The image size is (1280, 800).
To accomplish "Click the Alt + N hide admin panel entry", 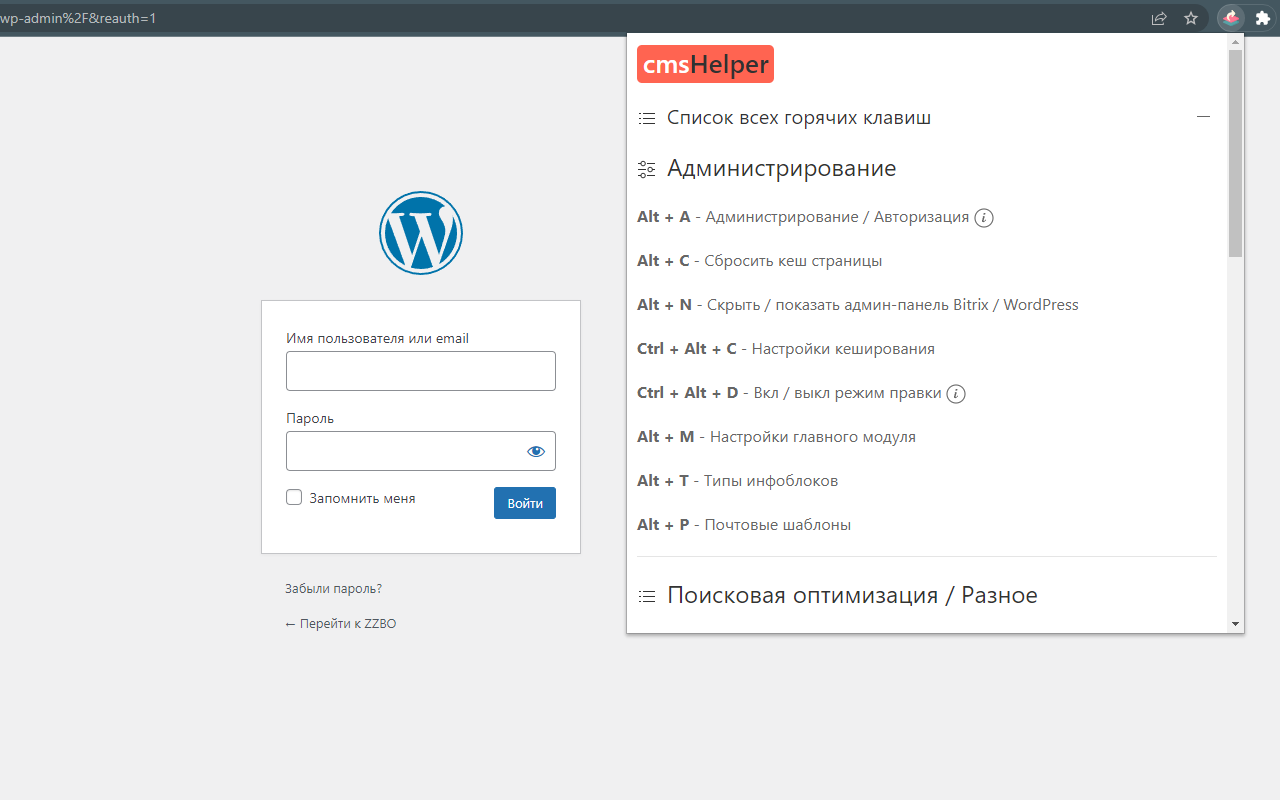I will (x=858, y=305).
